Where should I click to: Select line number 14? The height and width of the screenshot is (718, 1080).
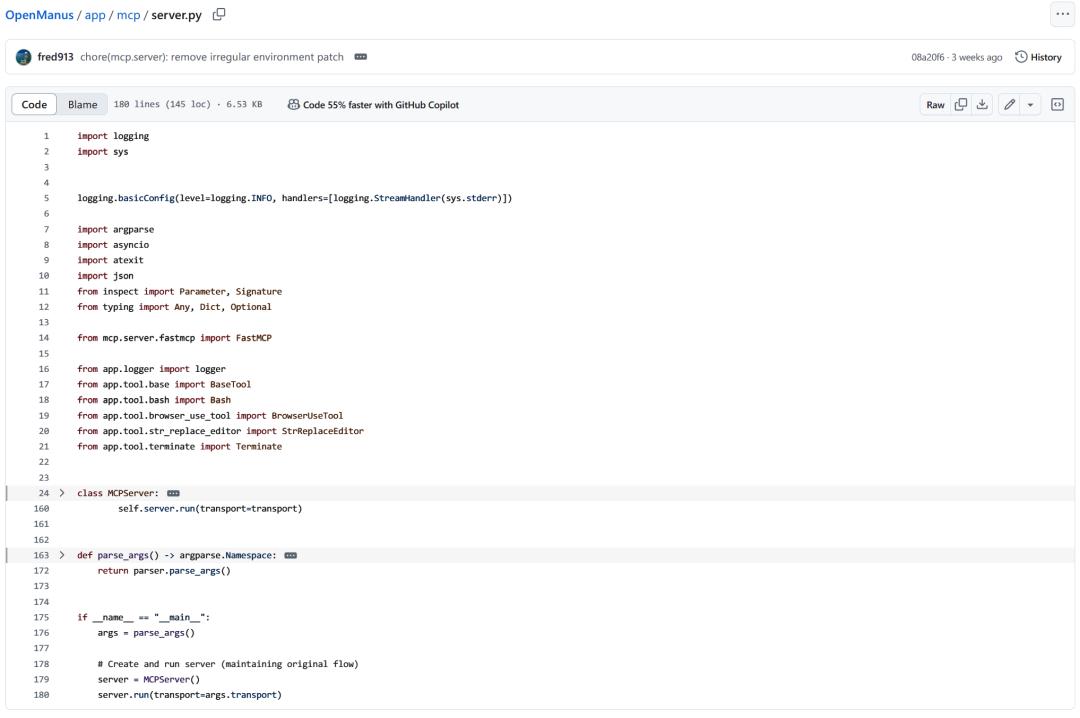(43, 338)
